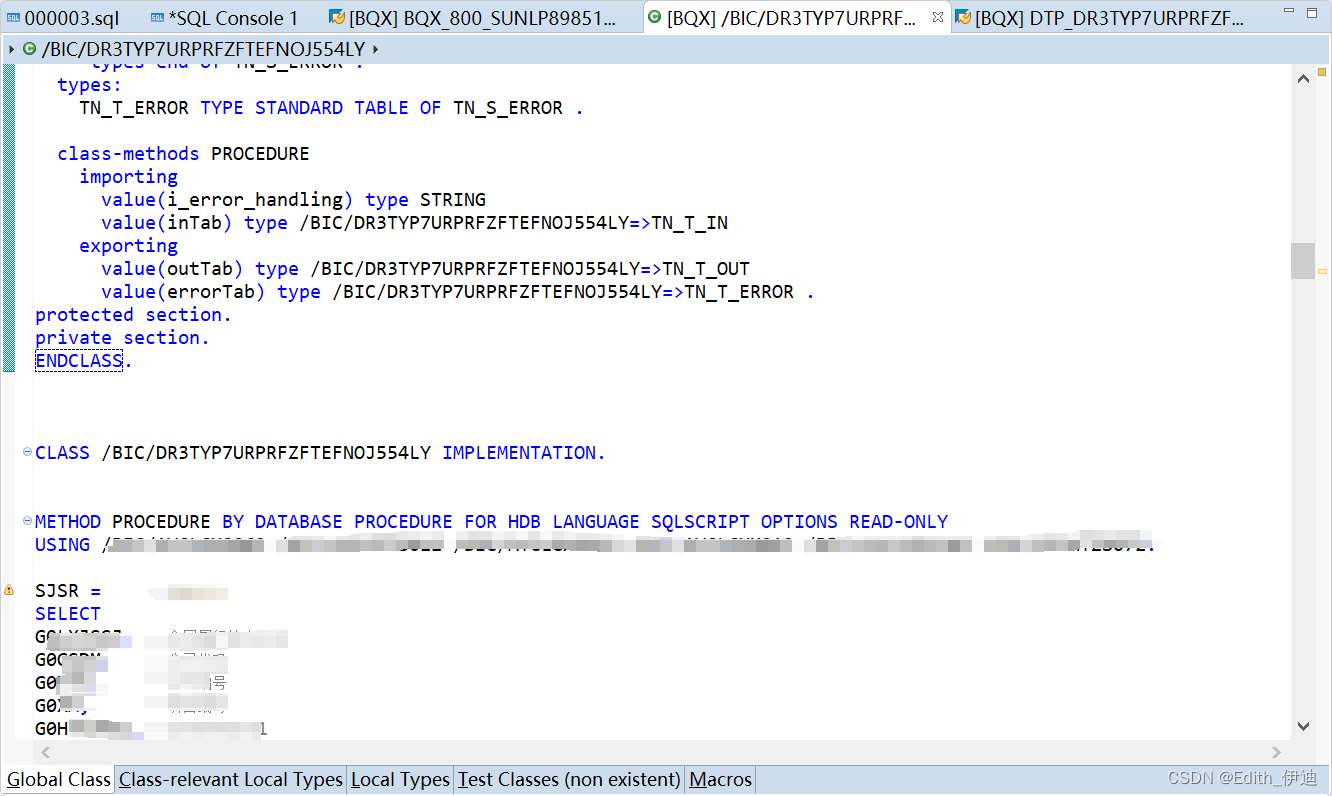1332x796 pixels.
Task: Click the warning marker beside the SJSR line
Action: coord(8,590)
